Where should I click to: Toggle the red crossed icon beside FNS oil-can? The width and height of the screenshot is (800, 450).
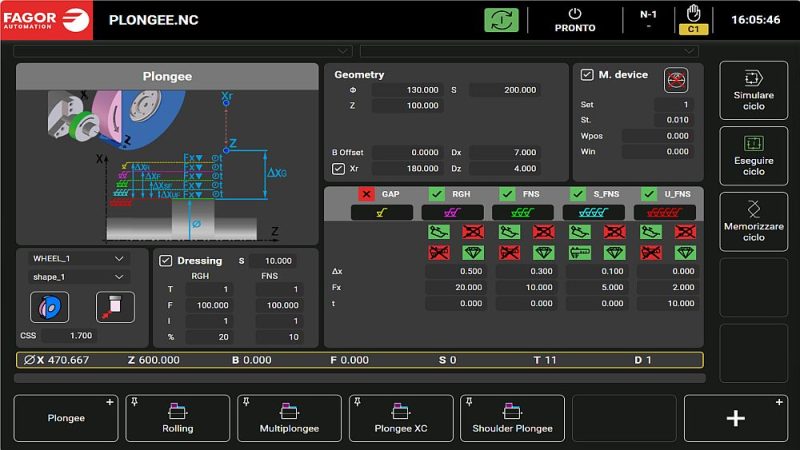[543, 232]
